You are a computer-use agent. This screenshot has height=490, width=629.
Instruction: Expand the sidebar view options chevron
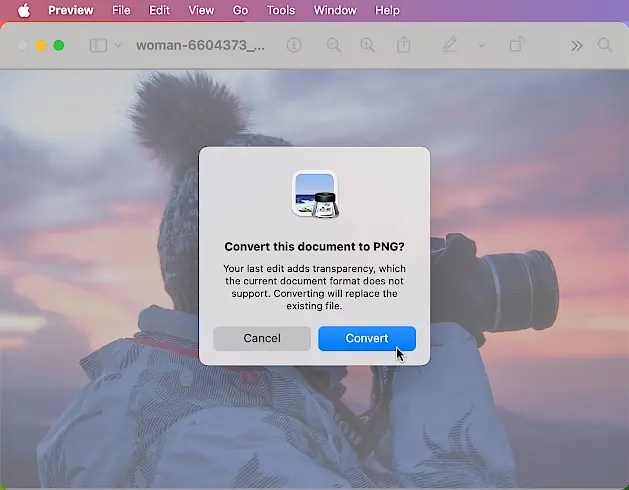coord(118,45)
